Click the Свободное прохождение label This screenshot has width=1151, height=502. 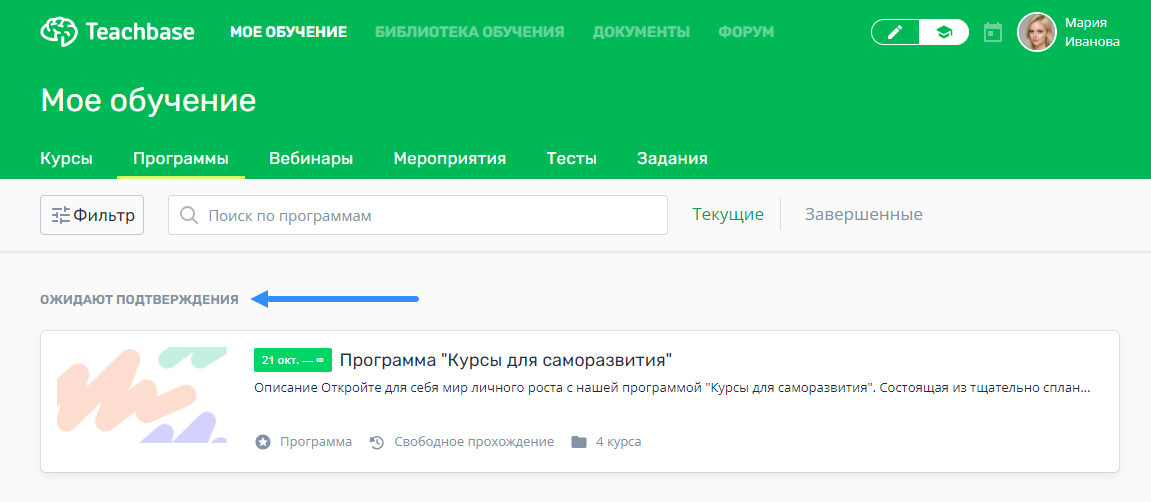(474, 442)
